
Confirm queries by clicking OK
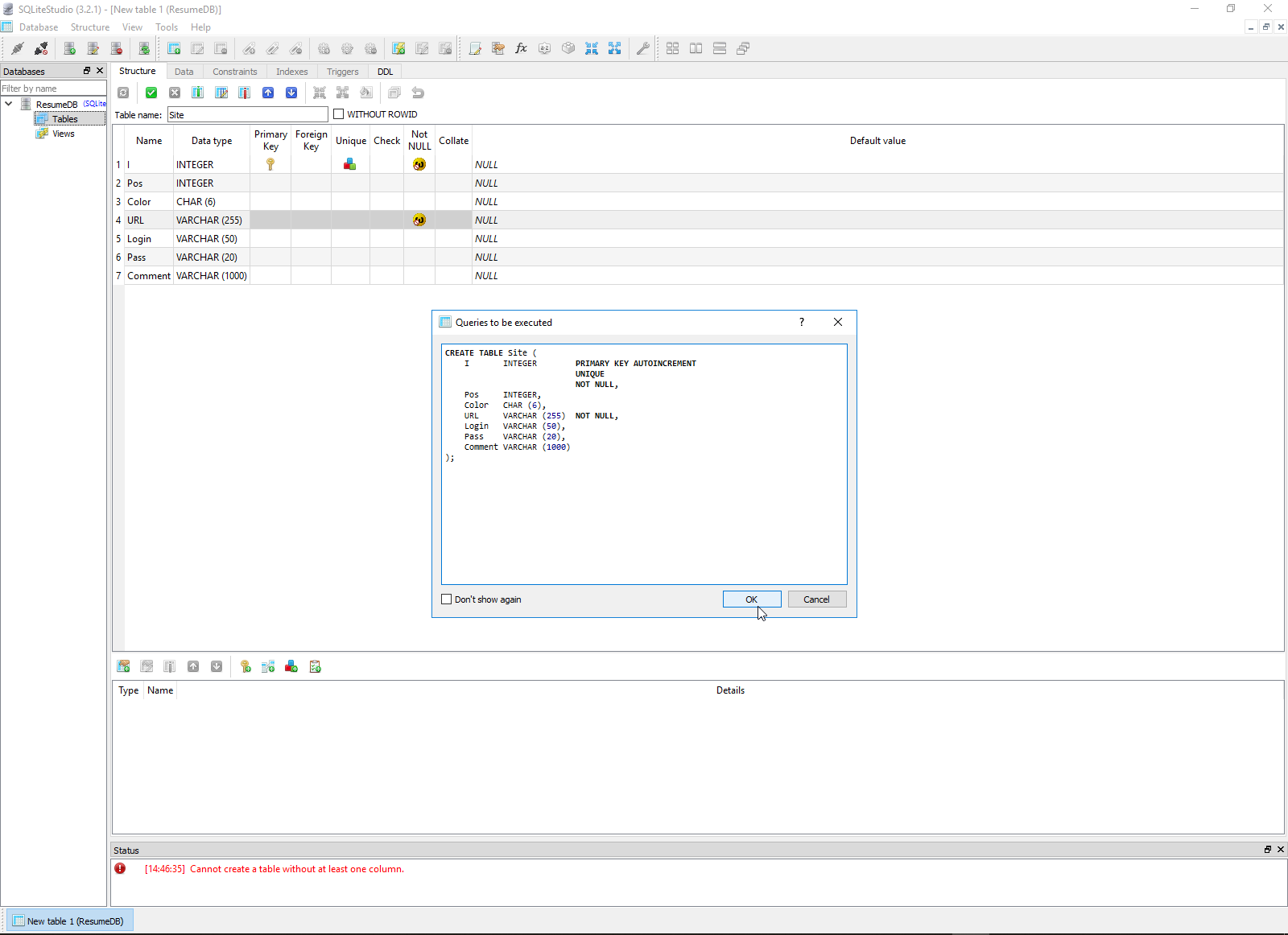(x=752, y=599)
